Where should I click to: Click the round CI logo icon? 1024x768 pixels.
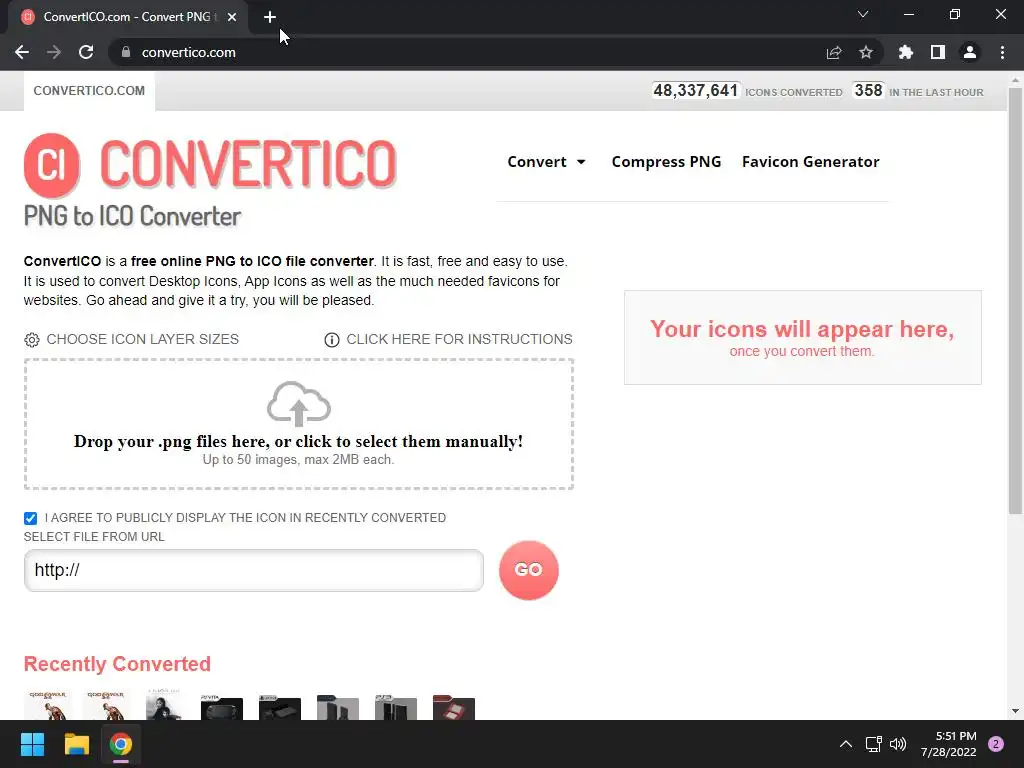[52, 165]
